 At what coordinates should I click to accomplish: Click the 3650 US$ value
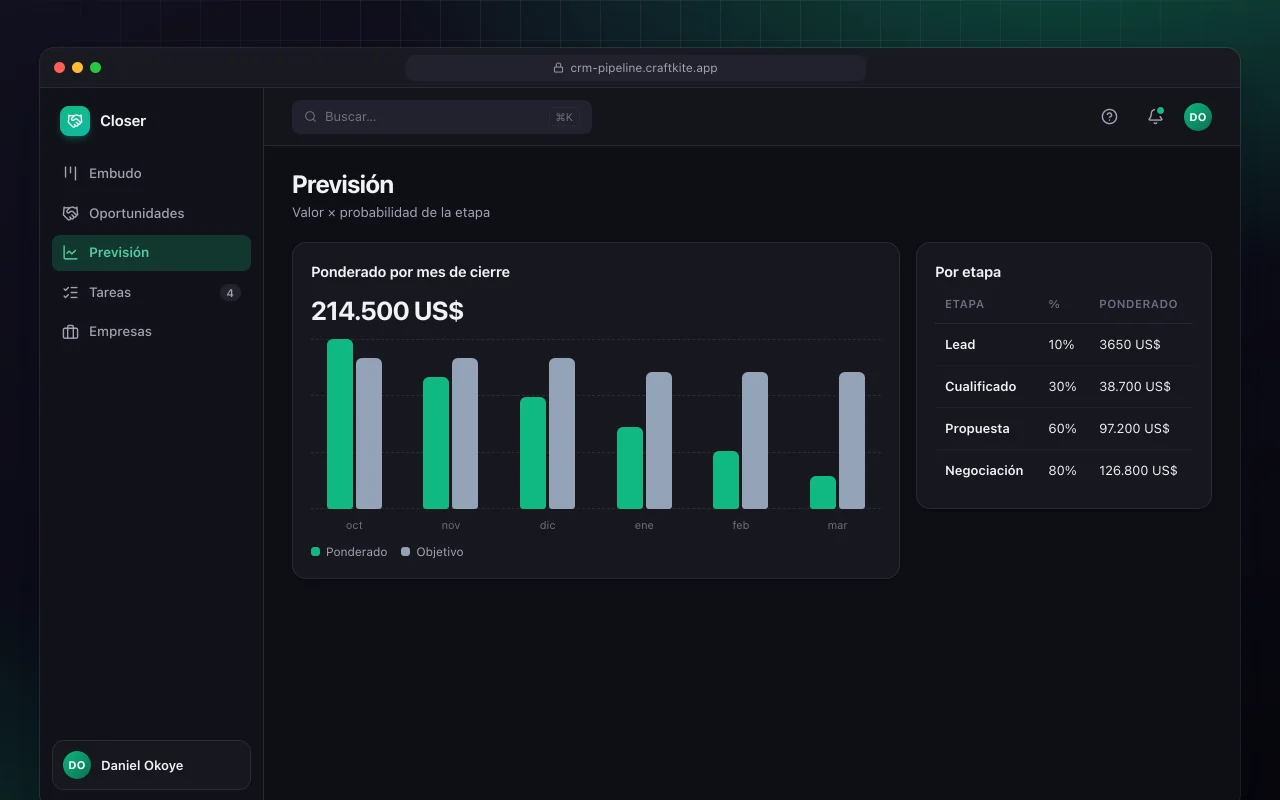coord(1130,344)
